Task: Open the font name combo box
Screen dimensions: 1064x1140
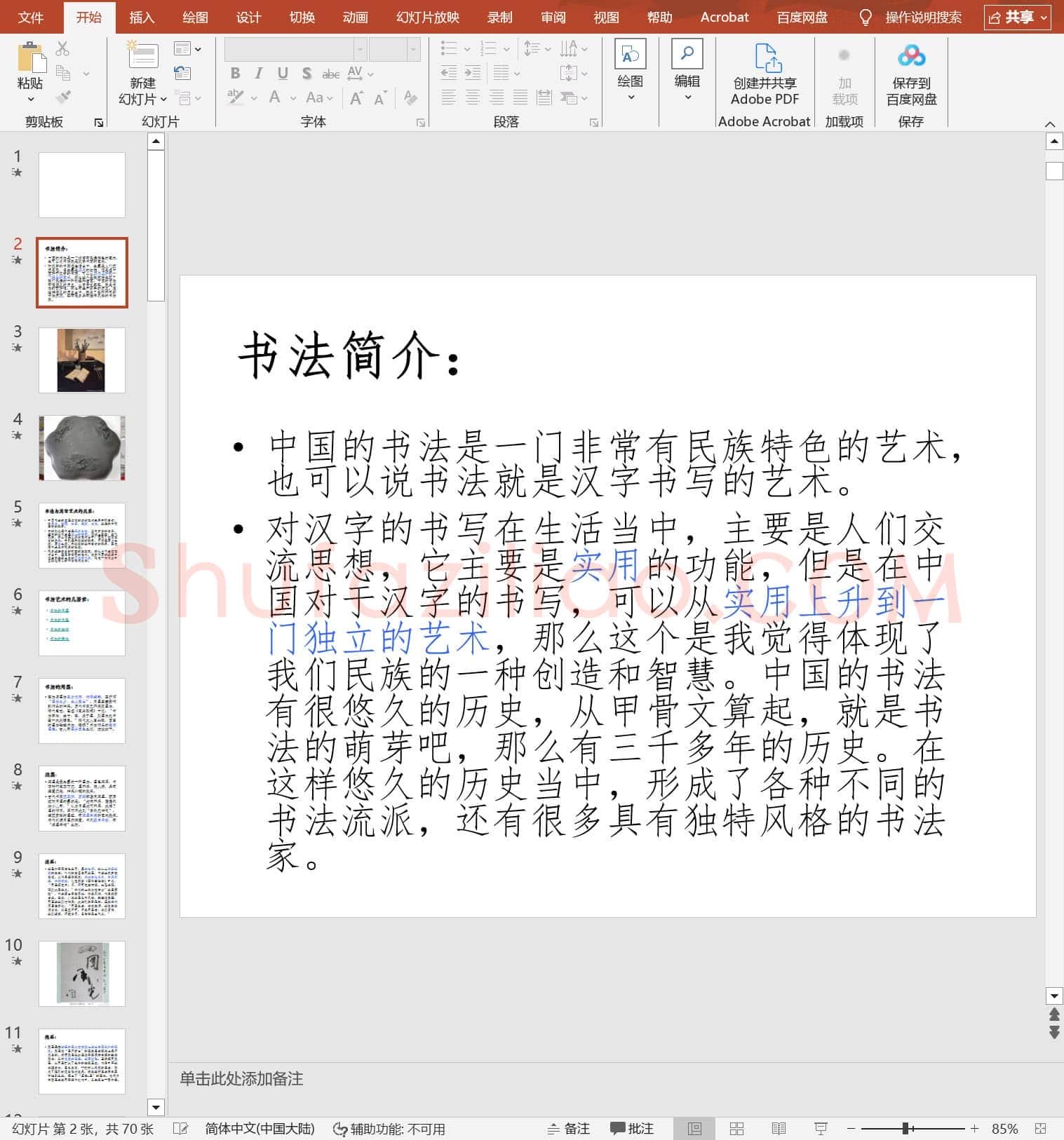Action: (295, 49)
